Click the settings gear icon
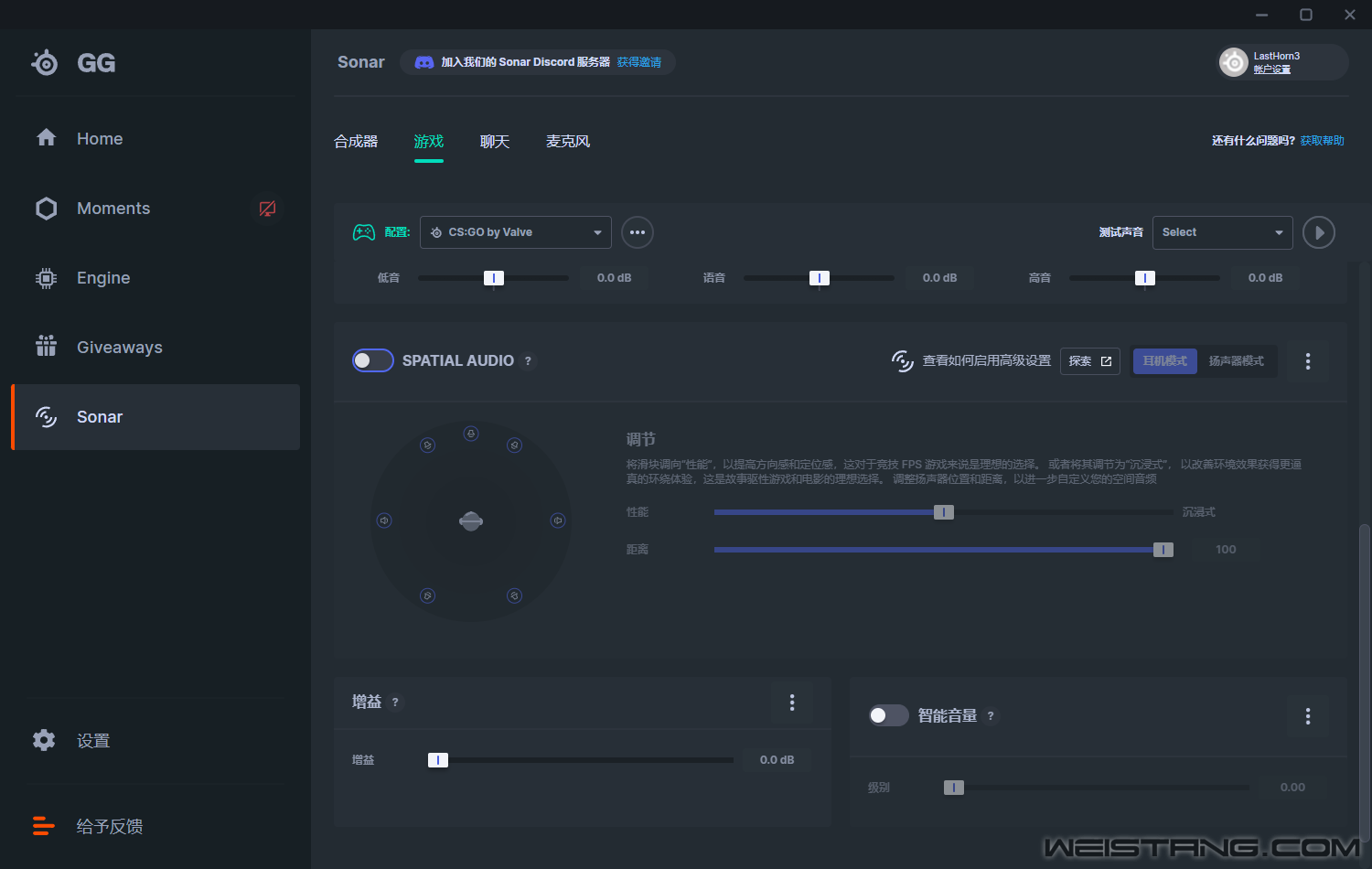Screen dimensions: 1372x869 pyautogui.click(x=44, y=740)
